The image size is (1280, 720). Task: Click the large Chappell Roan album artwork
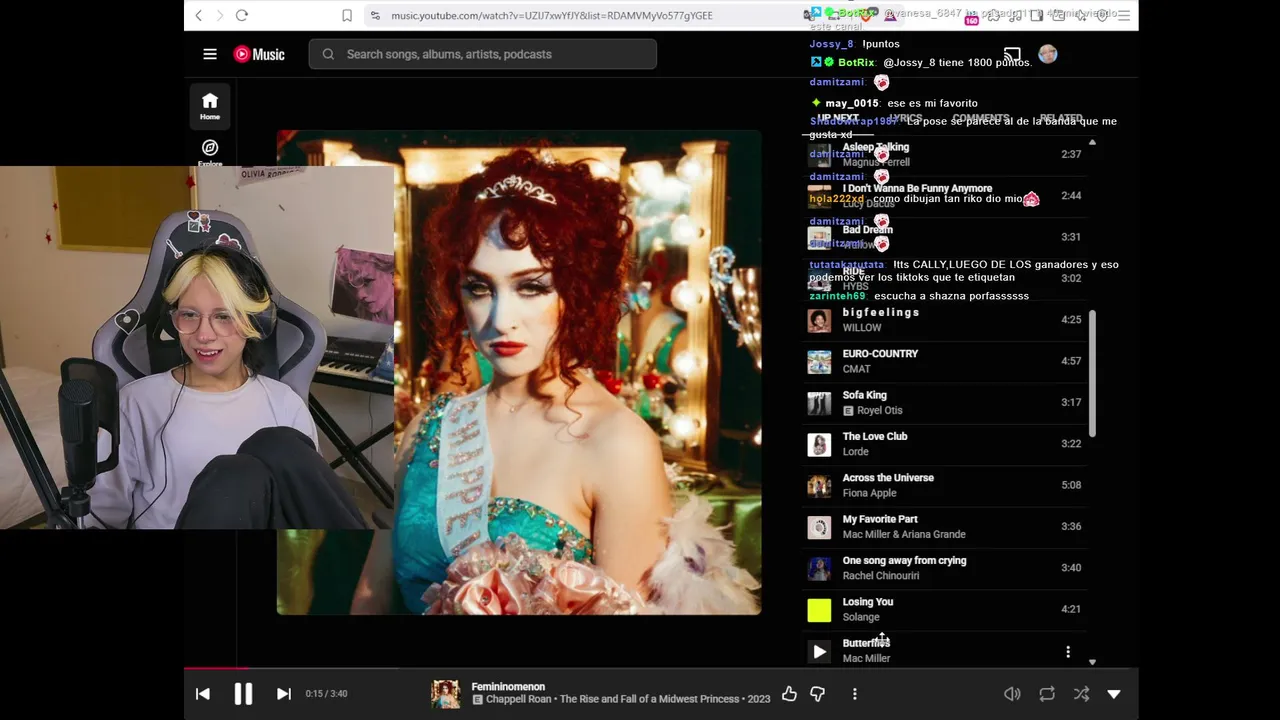tap(519, 372)
